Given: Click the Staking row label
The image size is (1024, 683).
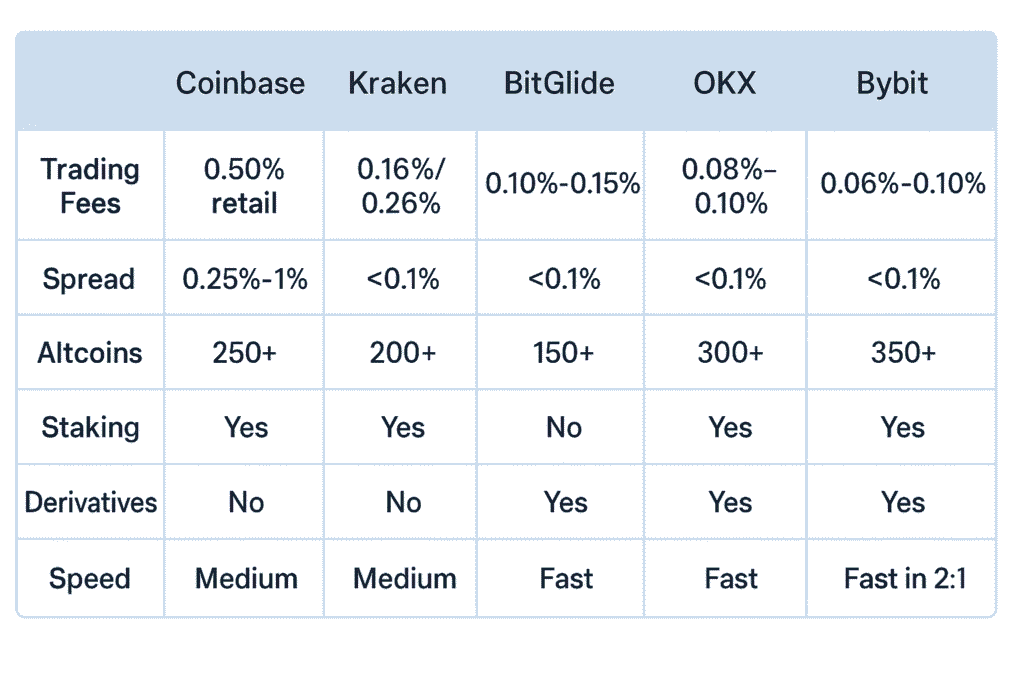Looking at the screenshot, I should pyautogui.click(x=90, y=428).
